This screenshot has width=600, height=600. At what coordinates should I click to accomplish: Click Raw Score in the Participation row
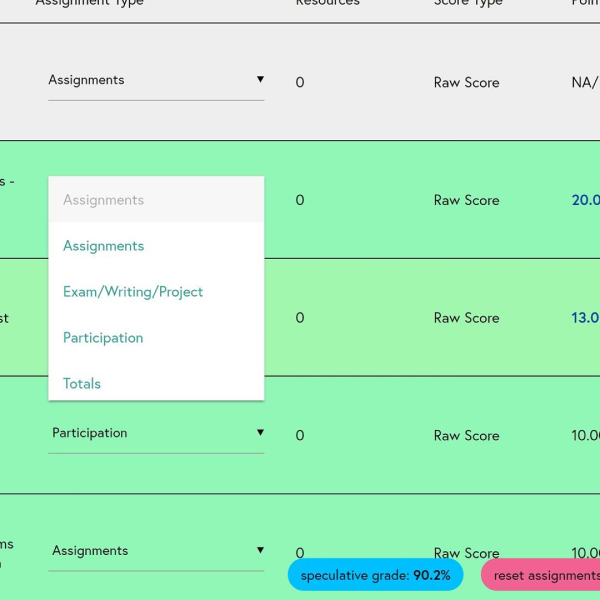(x=466, y=436)
